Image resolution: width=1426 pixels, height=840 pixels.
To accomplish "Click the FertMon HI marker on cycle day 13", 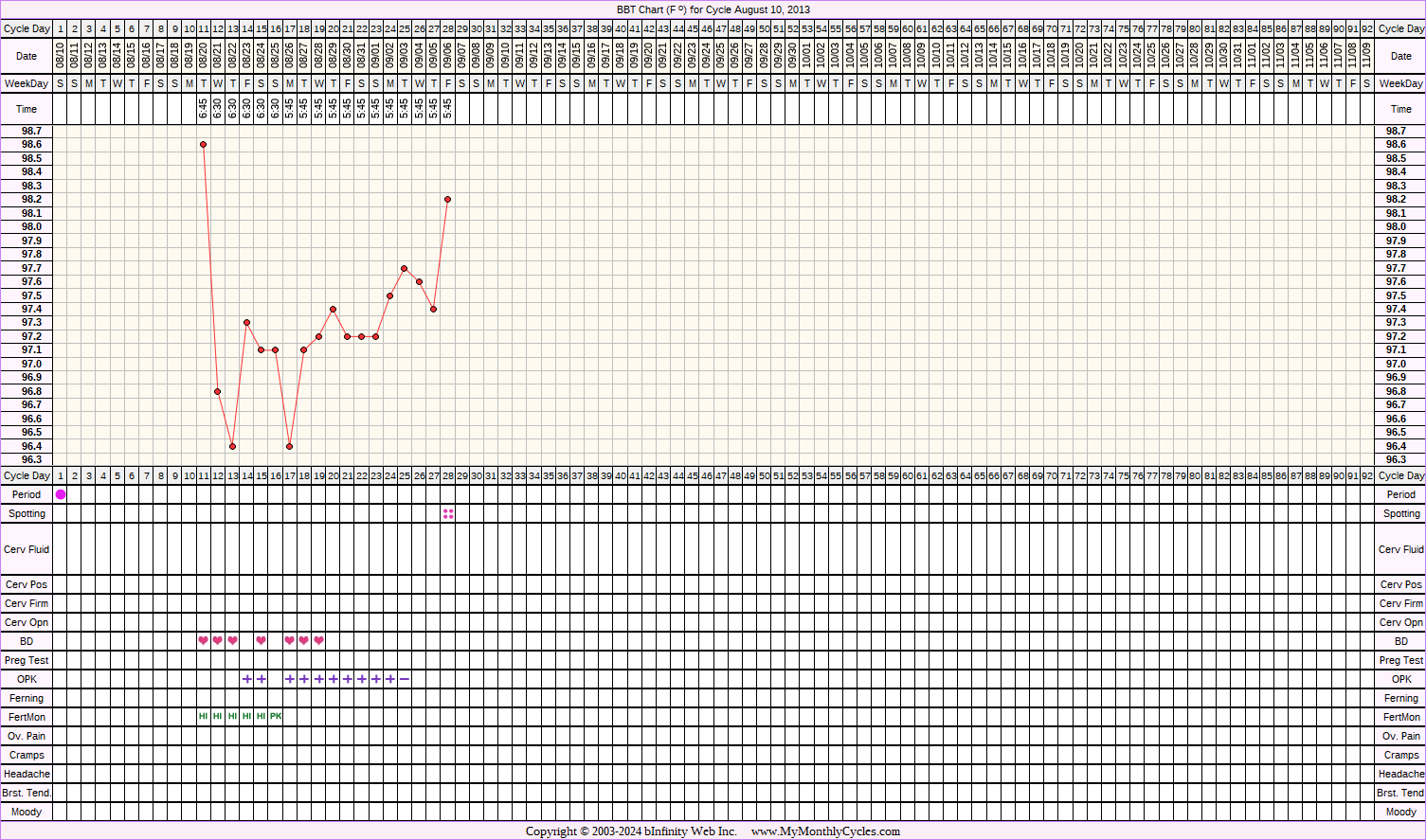I will click(x=232, y=717).
